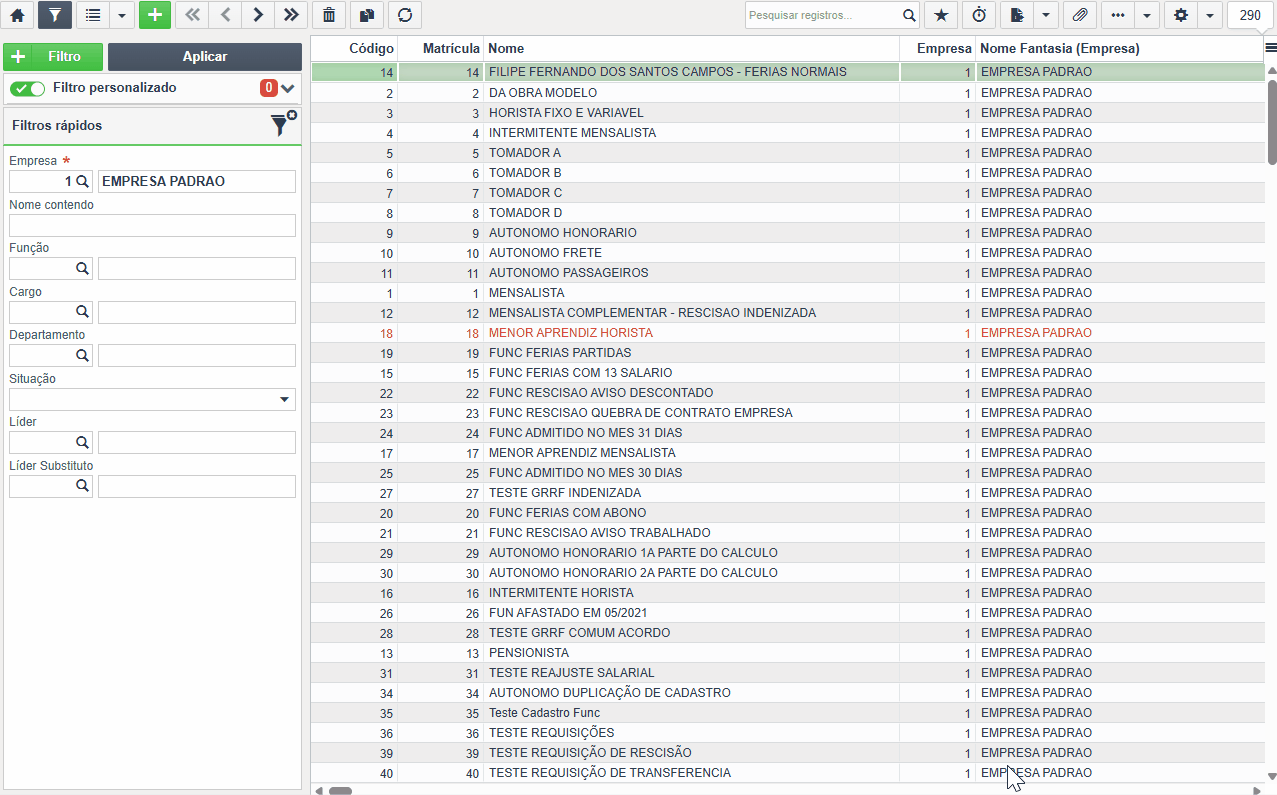Jump to first record arrow
Screen dimensions: 1277x795
click(x=193, y=15)
